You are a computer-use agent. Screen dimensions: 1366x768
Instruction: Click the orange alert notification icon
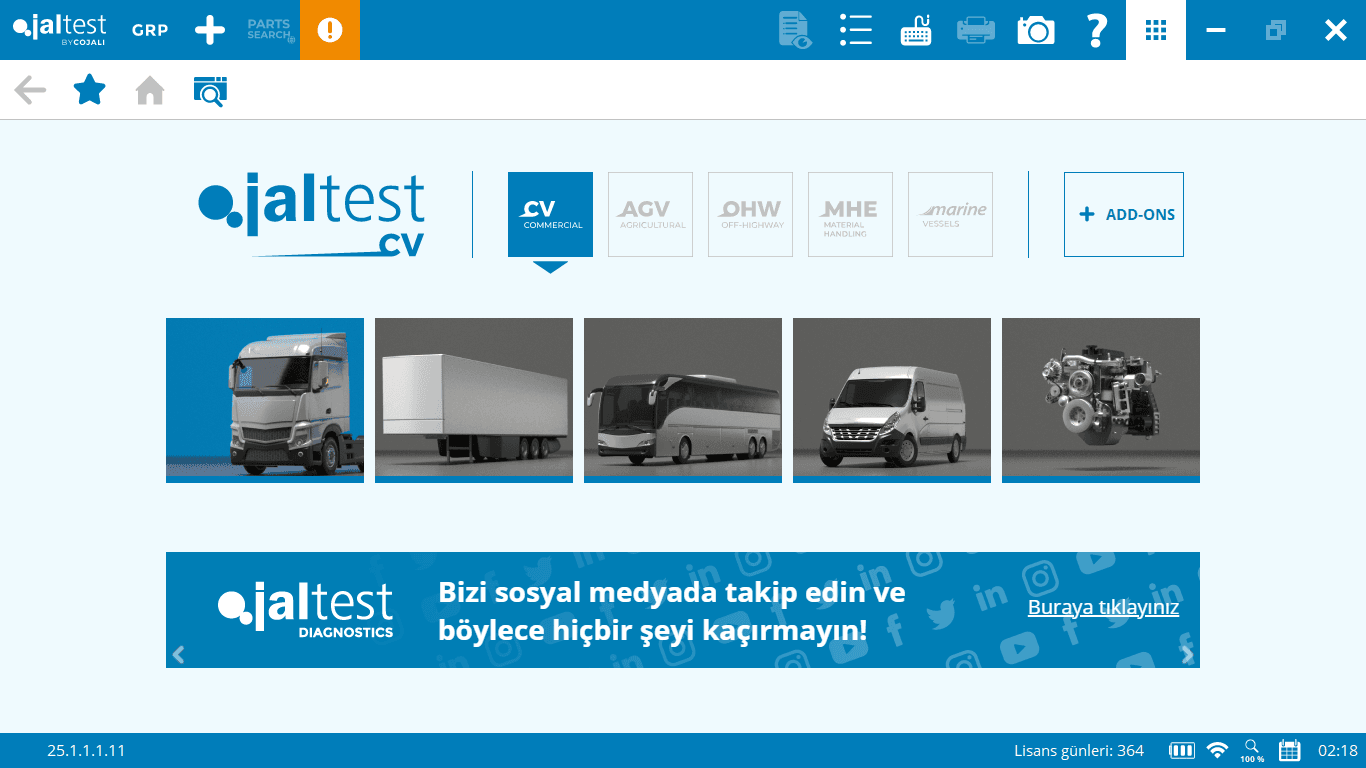click(x=329, y=30)
